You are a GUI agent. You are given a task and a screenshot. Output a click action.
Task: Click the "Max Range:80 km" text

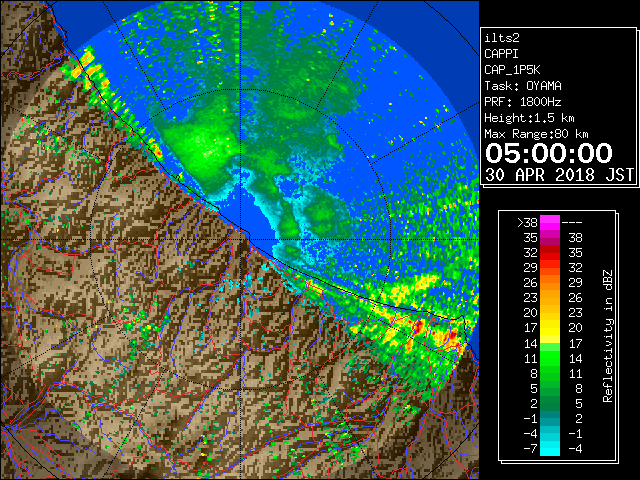[x=536, y=134]
